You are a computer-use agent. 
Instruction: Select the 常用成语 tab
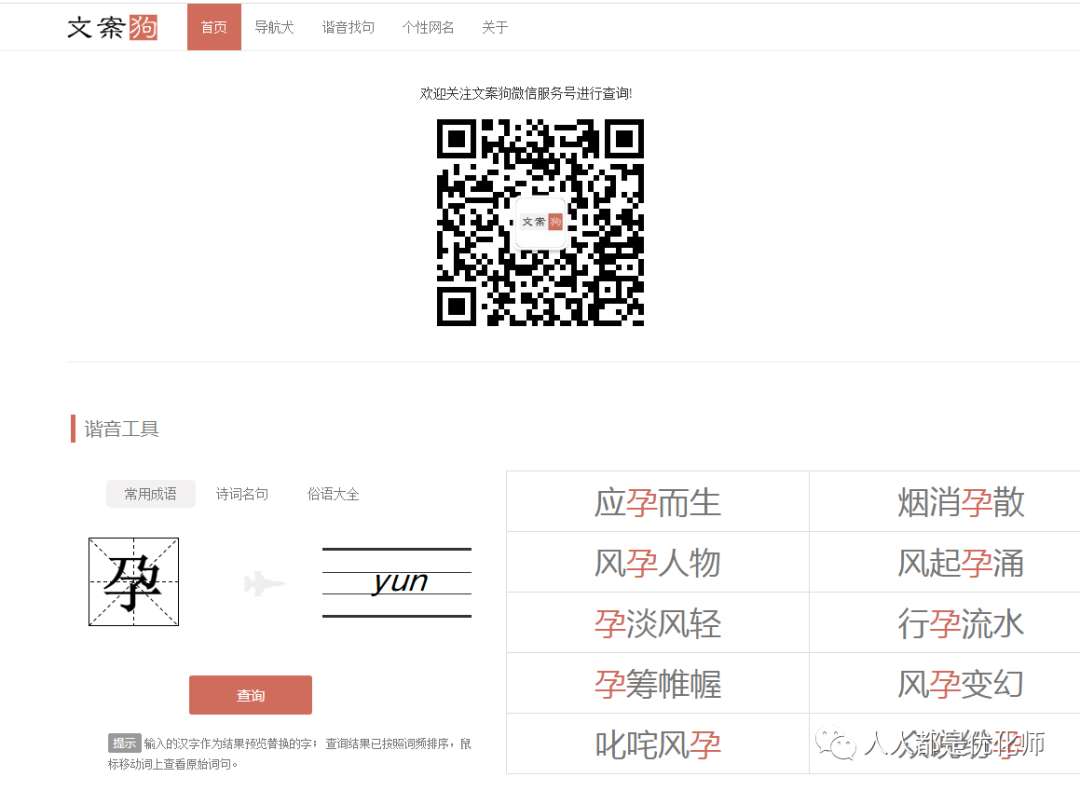tap(151, 493)
